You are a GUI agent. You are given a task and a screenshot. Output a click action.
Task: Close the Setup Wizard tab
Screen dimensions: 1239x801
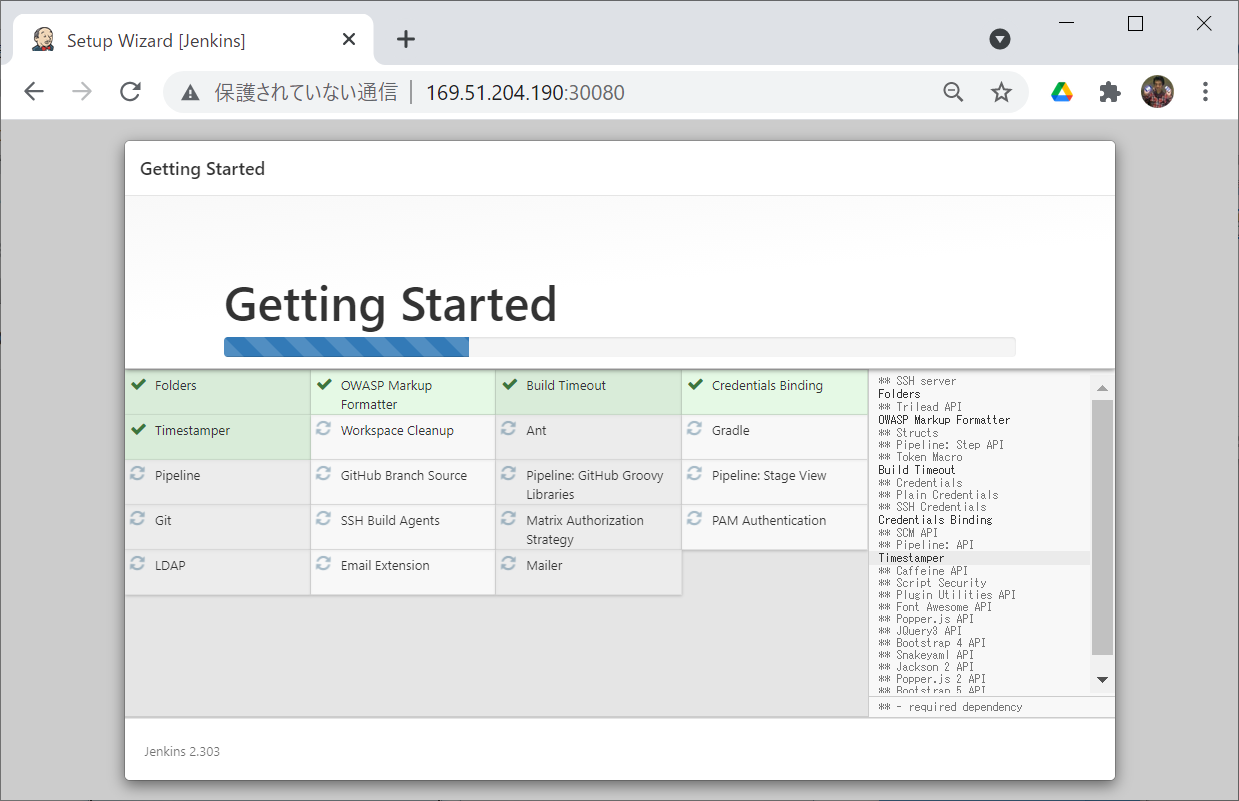pos(349,39)
